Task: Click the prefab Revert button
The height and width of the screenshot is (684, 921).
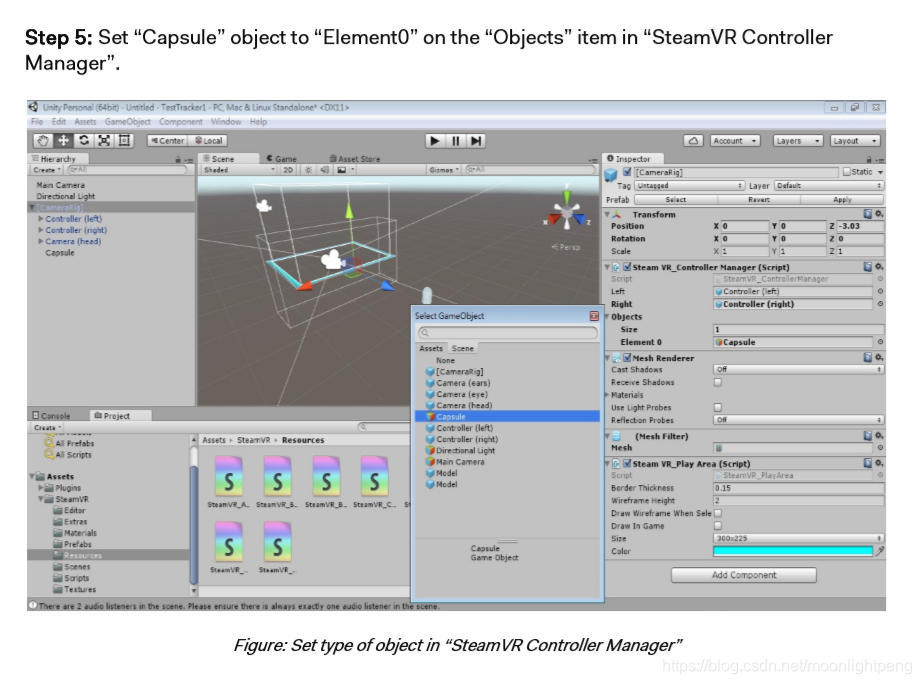Action: tap(759, 200)
